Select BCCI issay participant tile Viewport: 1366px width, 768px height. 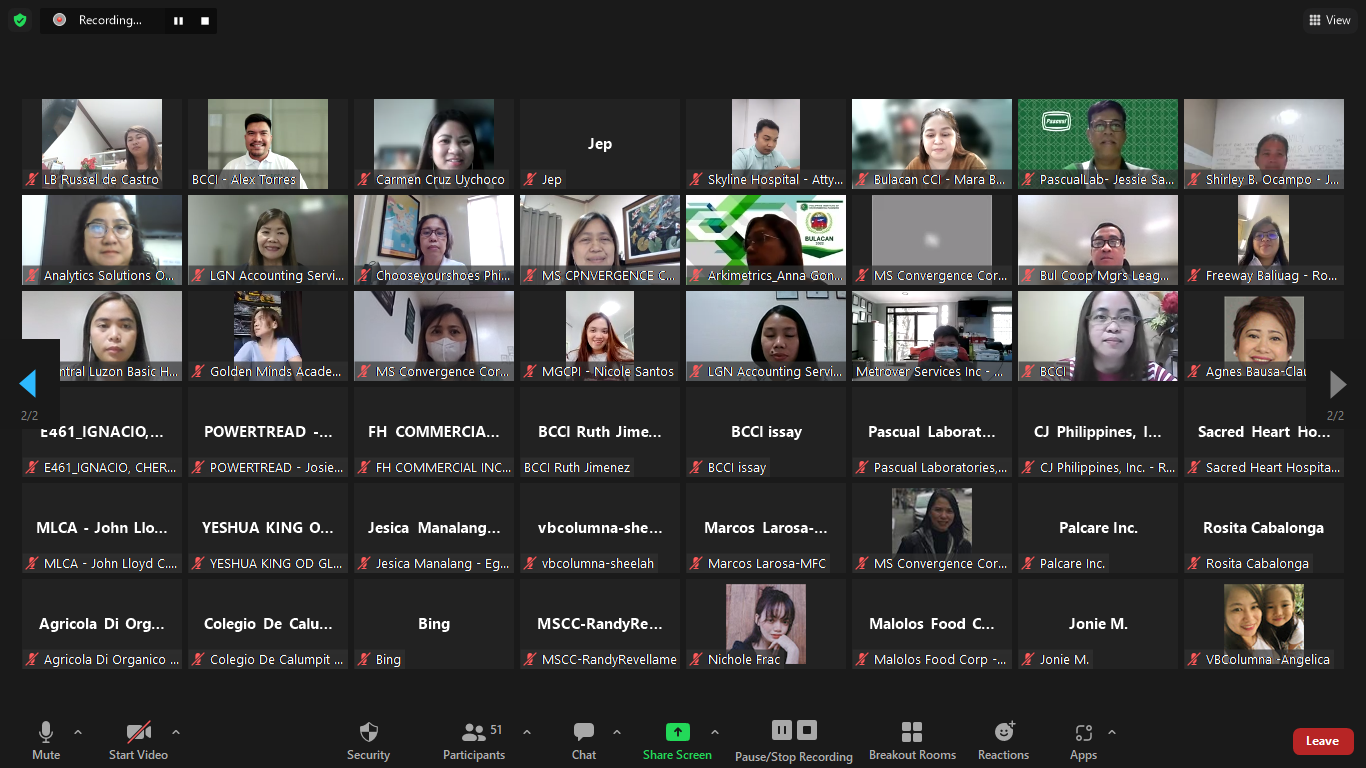[766, 432]
